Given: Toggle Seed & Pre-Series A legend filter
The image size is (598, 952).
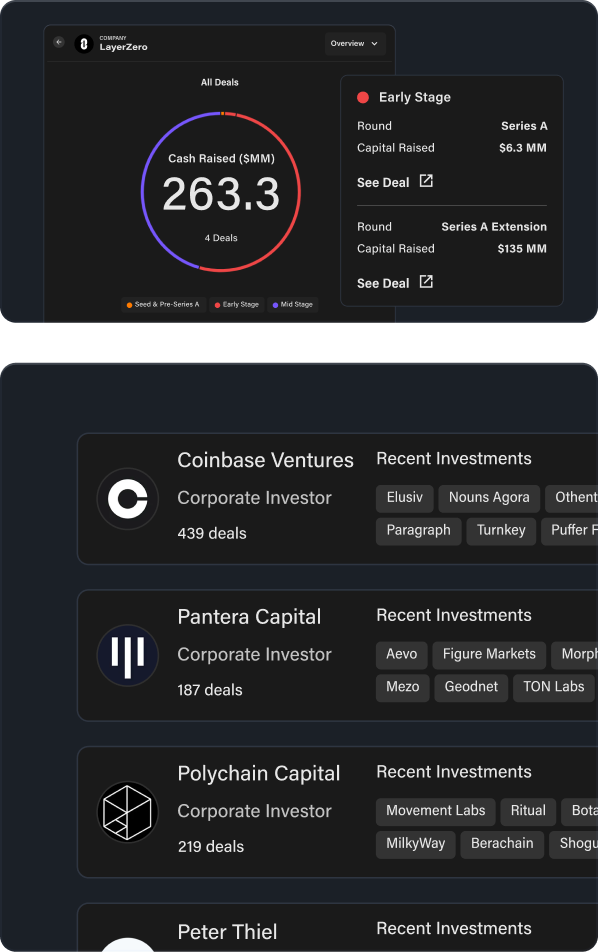Looking at the screenshot, I should pyautogui.click(x=164, y=305).
